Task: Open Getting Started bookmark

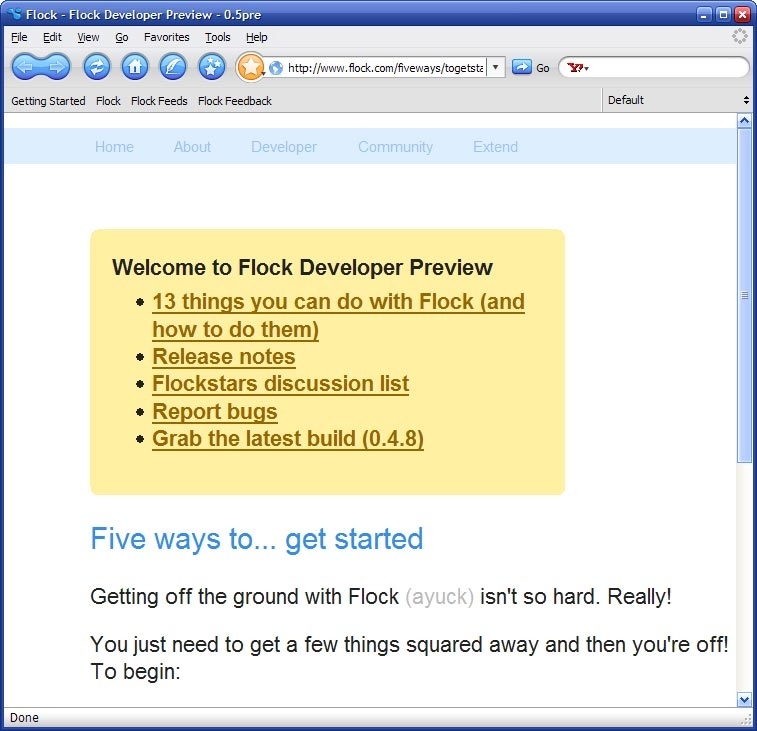Action: 48,101
